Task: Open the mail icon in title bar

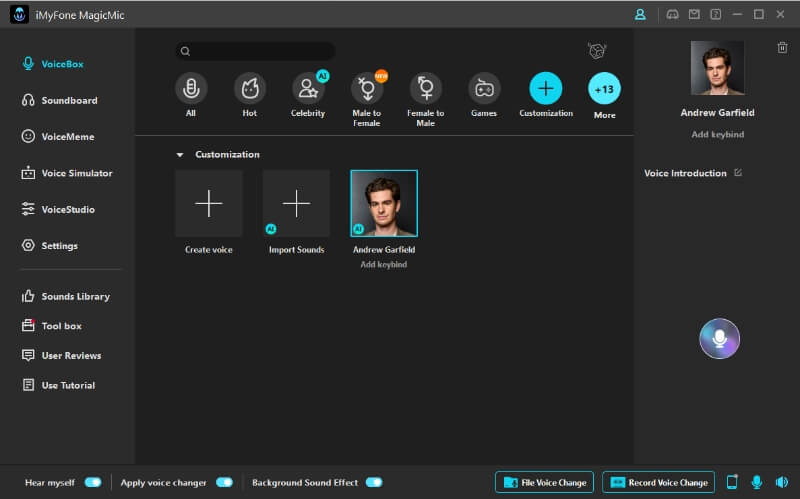Action: 694,14
